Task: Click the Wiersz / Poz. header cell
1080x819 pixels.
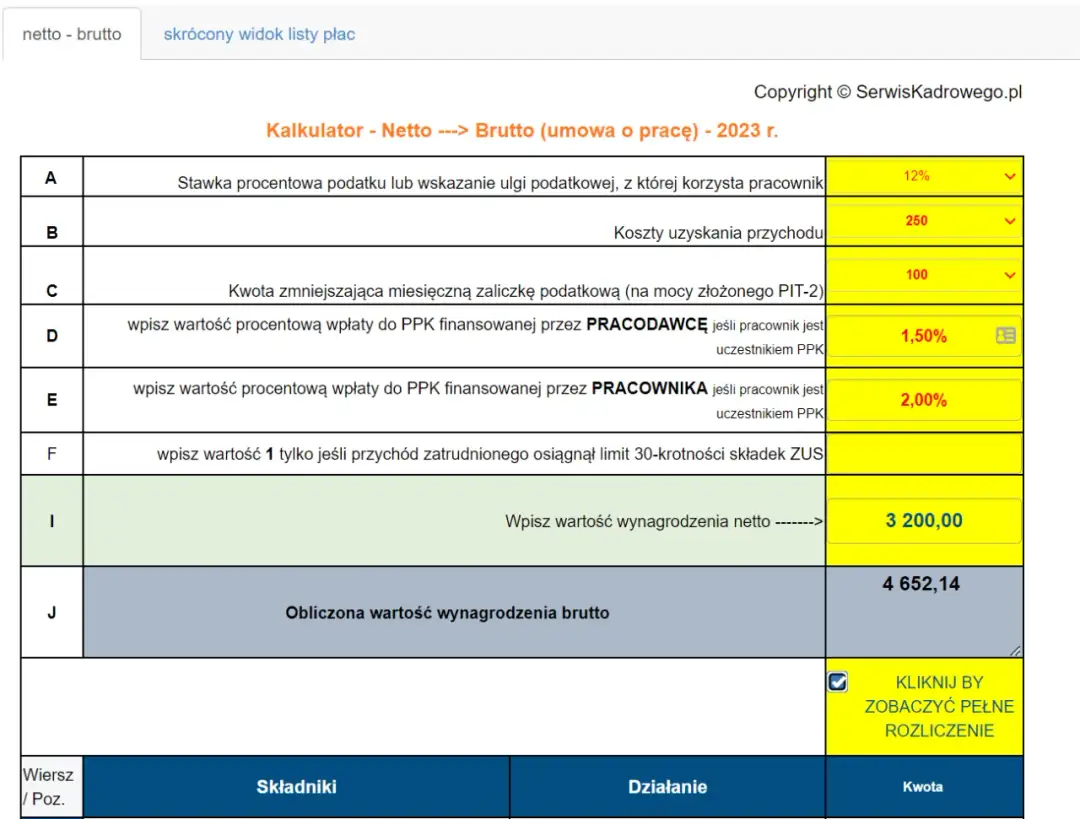Action: [48, 787]
